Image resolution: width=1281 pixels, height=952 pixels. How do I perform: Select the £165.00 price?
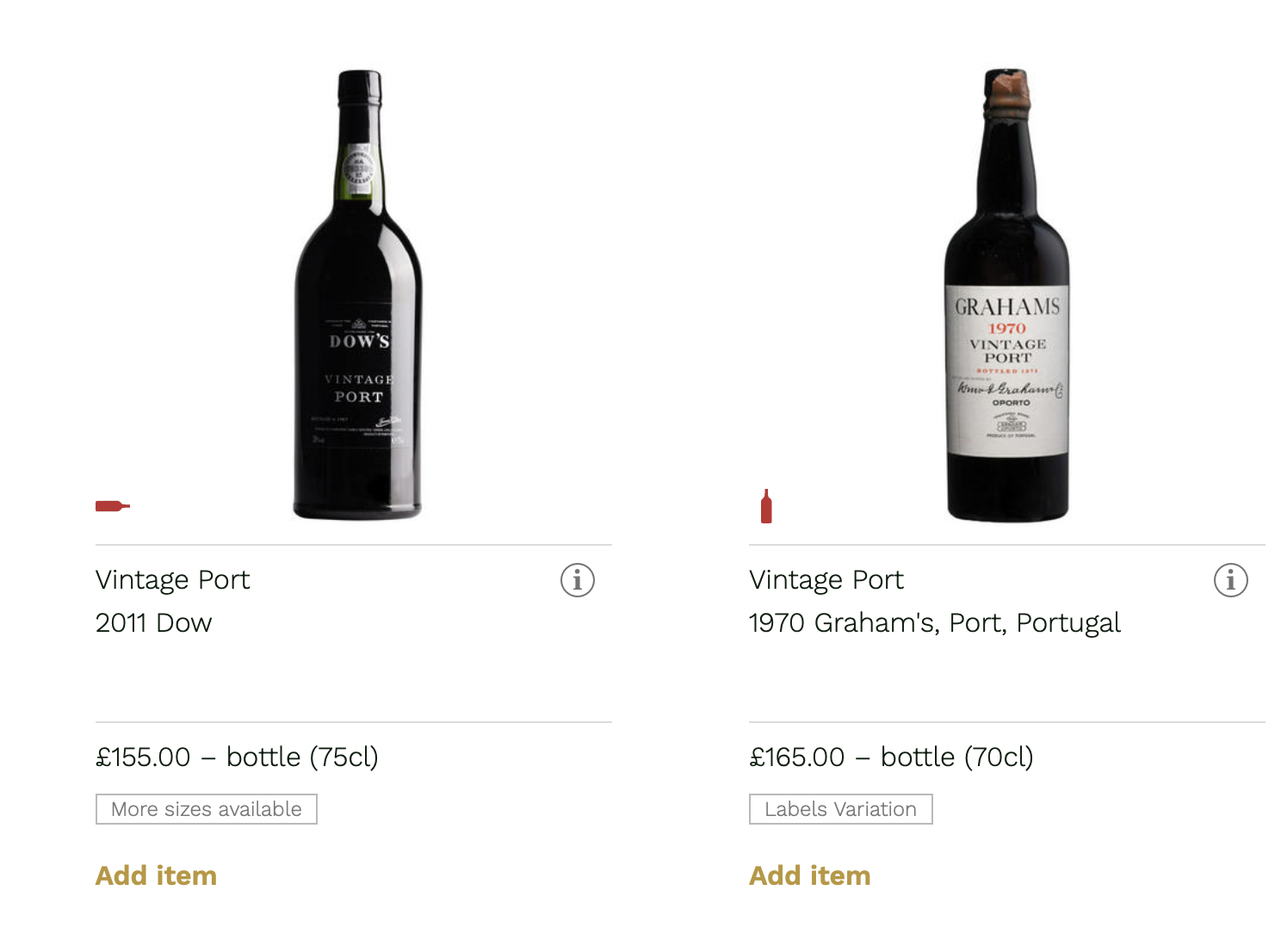pyautogui.click(x=797, y=757)
